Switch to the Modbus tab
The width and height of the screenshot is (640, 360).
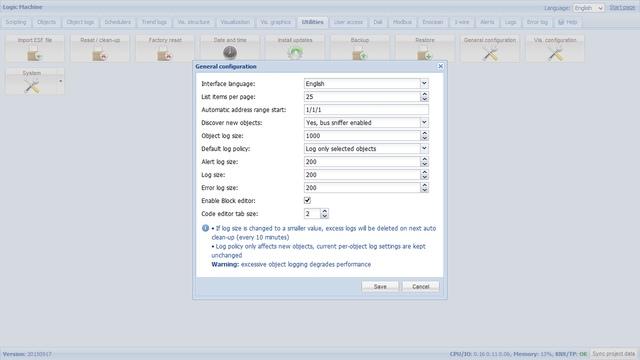point(402,22)
